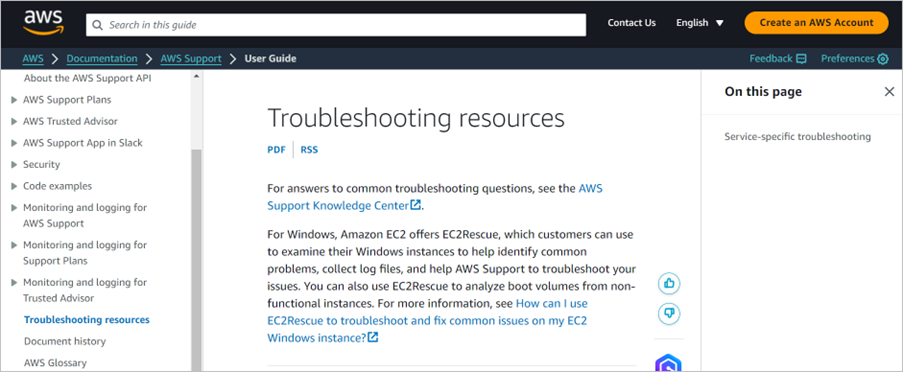
Task: Expand AWS Support Plans tree item
Action: [14, 100]
